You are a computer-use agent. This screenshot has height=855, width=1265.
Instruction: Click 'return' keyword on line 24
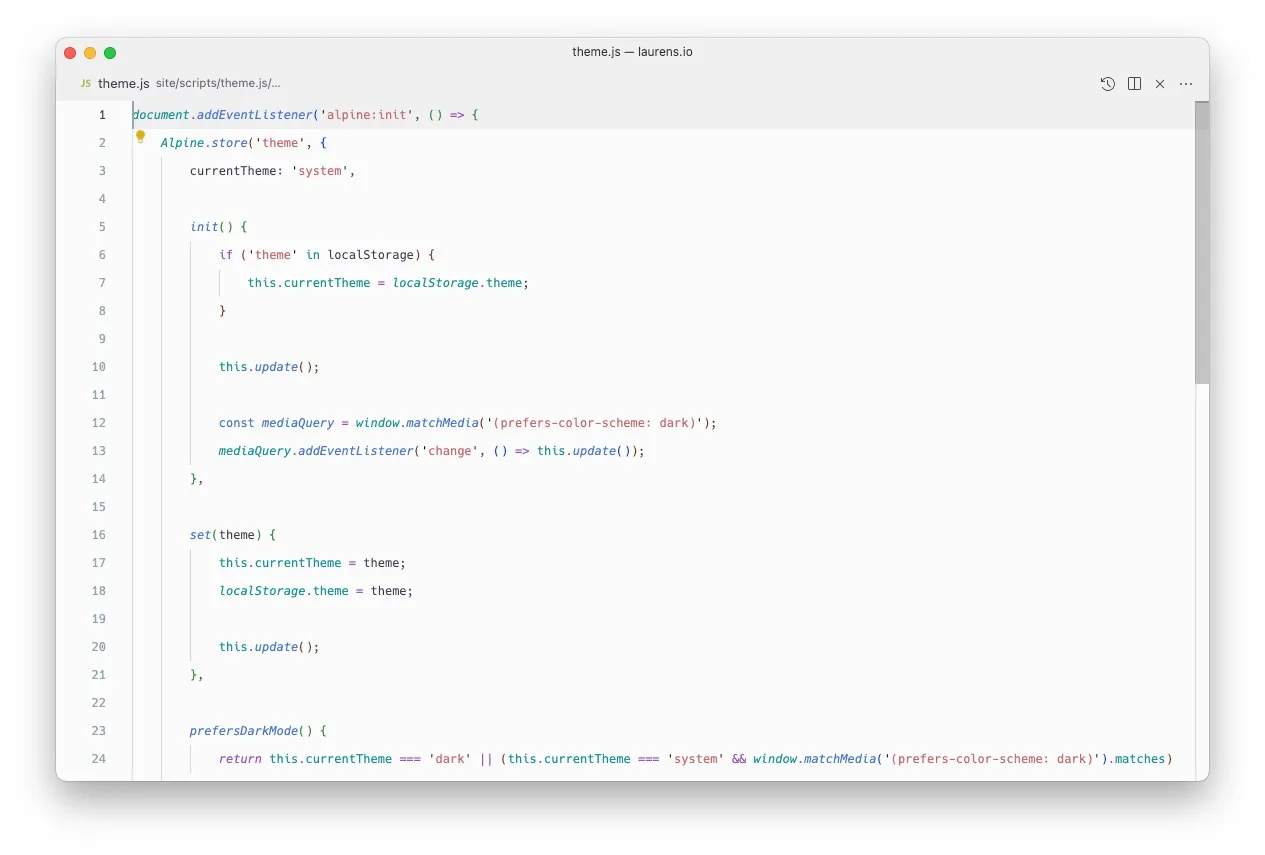[x=240, y=759]
